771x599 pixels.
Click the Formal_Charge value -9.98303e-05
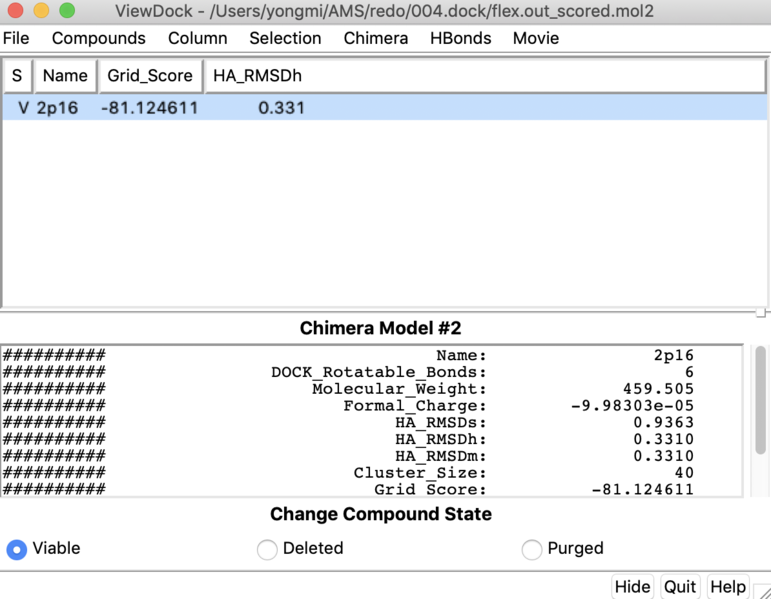point(632,406)
